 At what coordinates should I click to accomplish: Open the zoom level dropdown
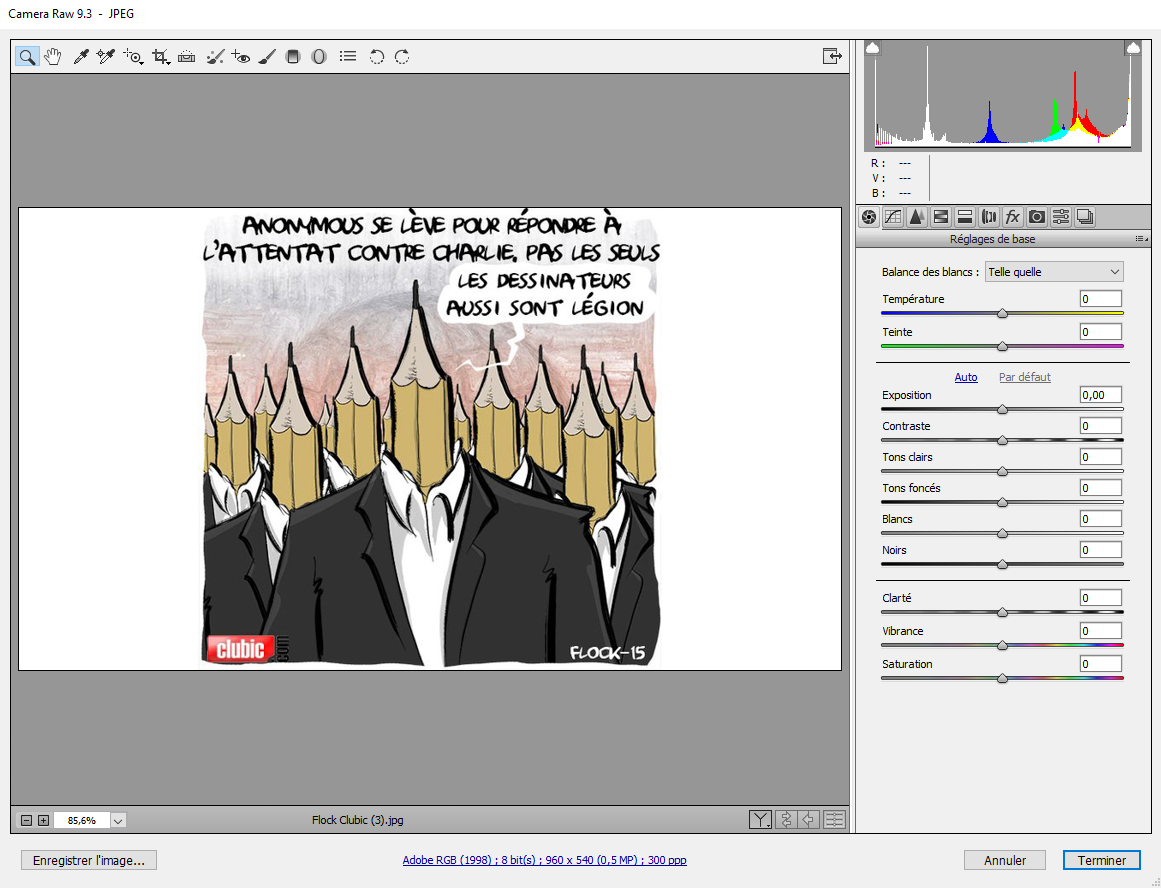118,820
